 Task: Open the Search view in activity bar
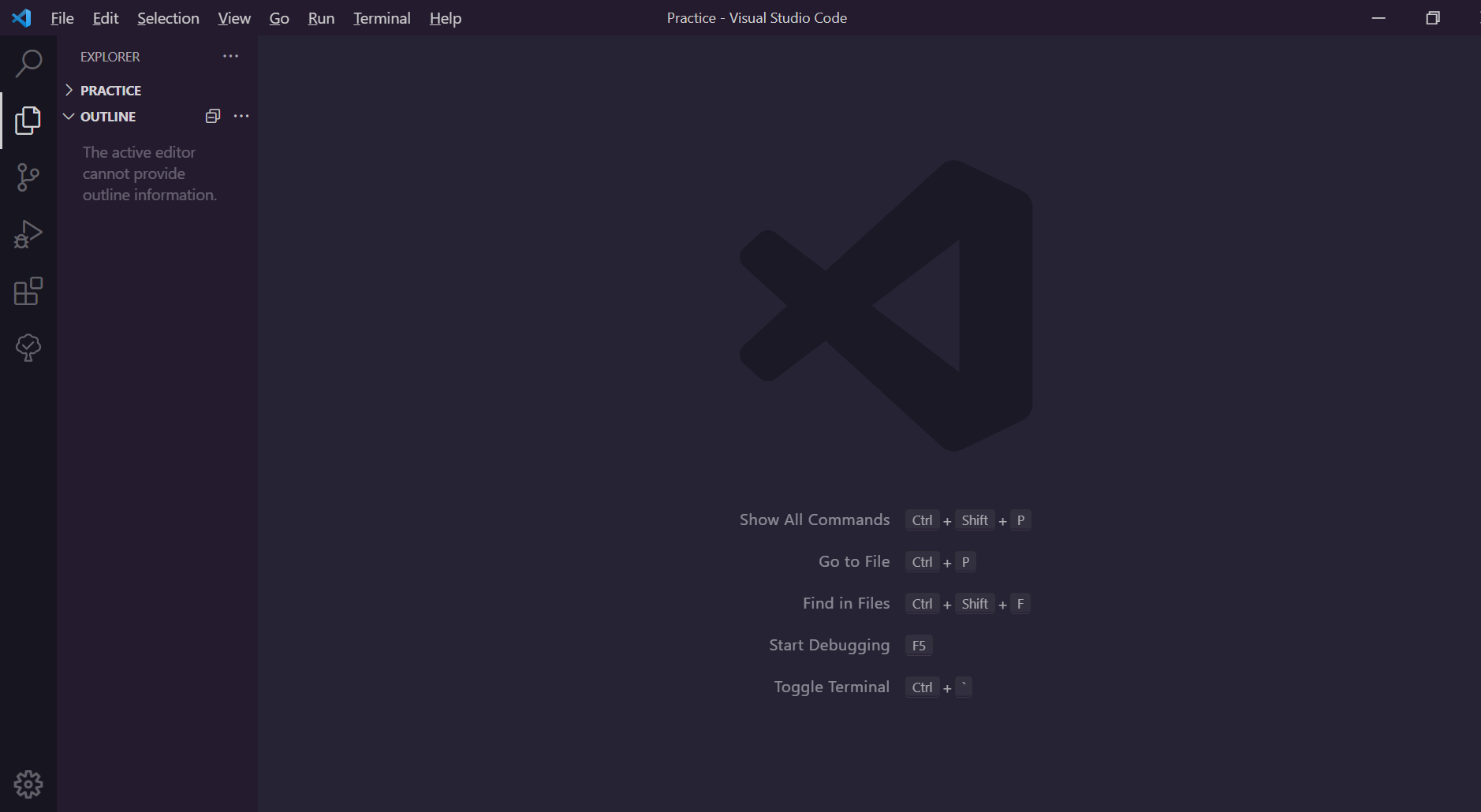[28, 64]
